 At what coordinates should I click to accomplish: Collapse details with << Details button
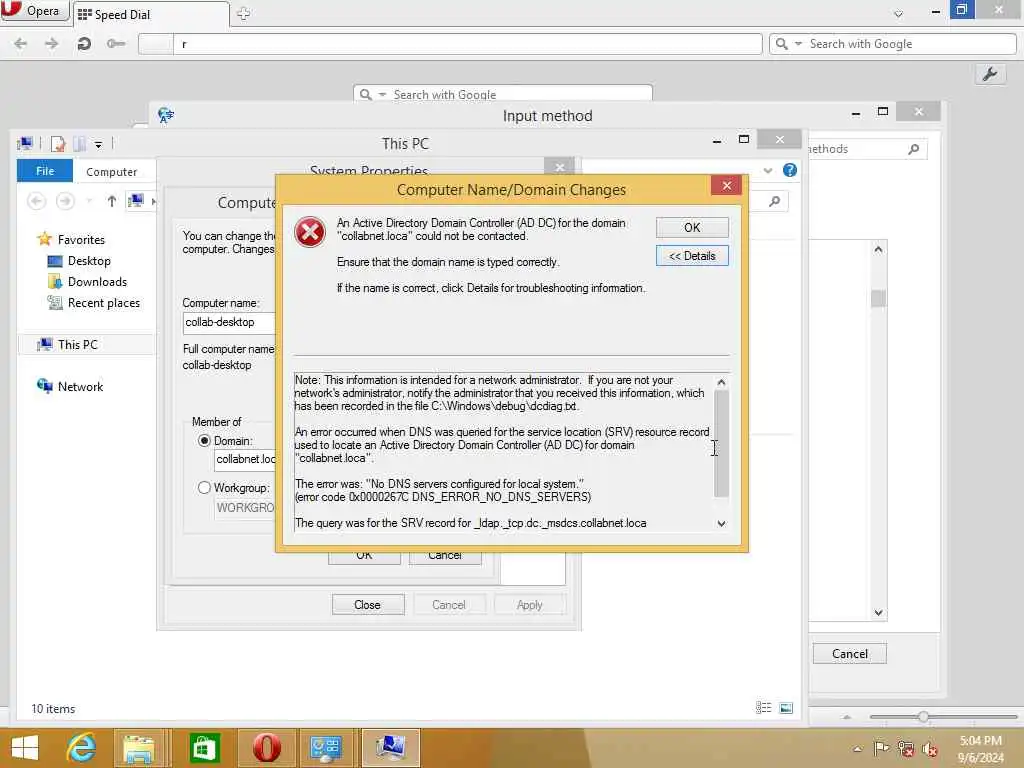click(x=692, y=256)
